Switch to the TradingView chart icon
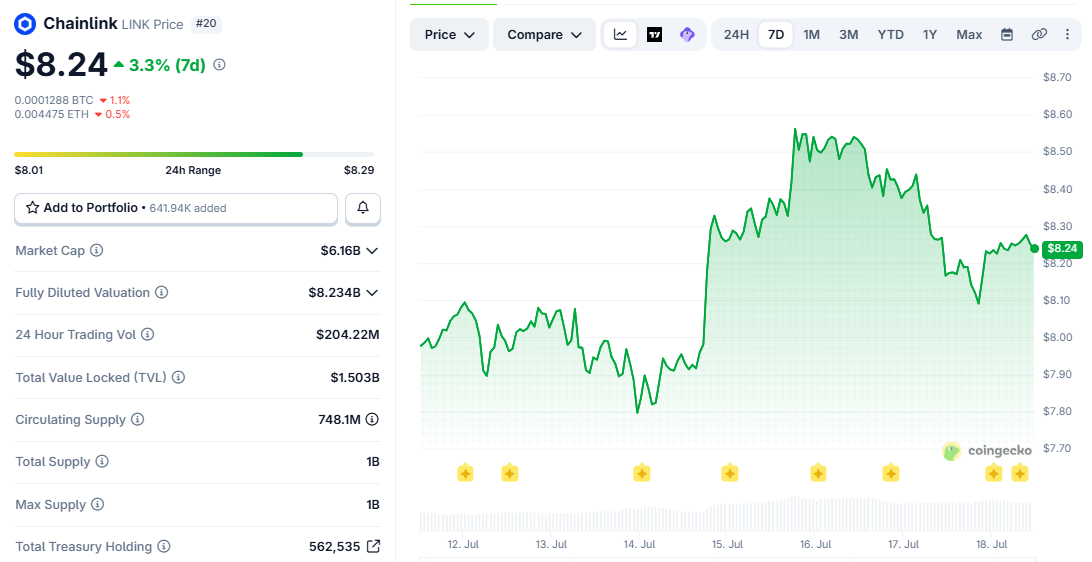1092x562 pixels. pyautogui.click(x=655, y=34)
